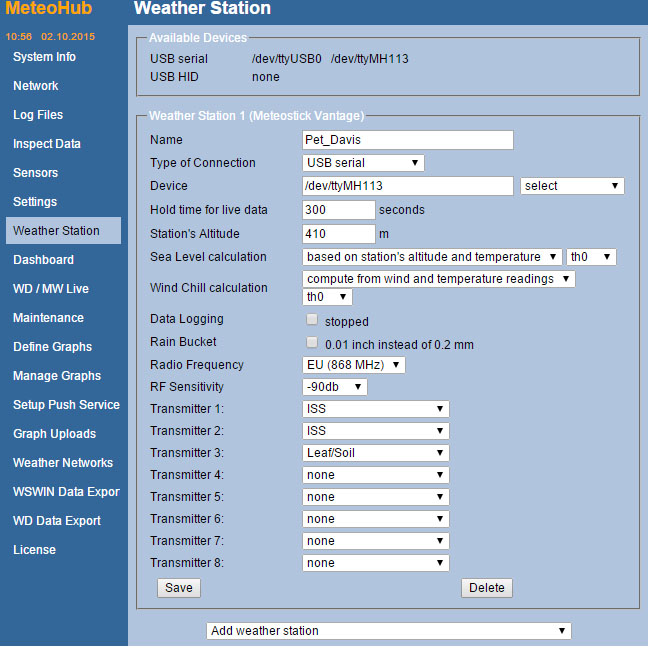Go to Maintenance page
This screenshot has width=648, height=648.
[x=48, y=317]
